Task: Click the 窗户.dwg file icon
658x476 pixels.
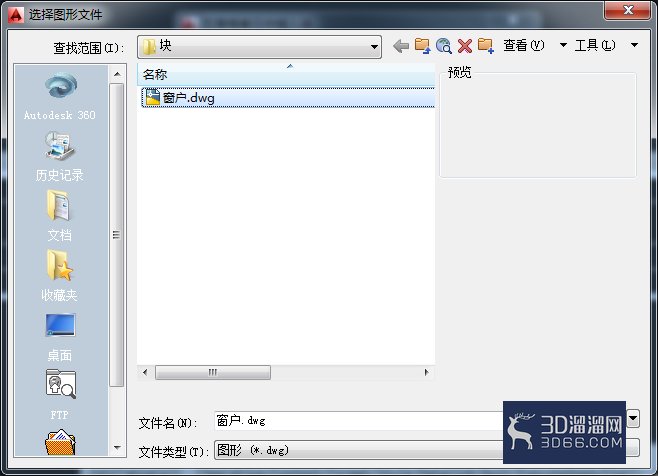Action: (x=153, y=97)
